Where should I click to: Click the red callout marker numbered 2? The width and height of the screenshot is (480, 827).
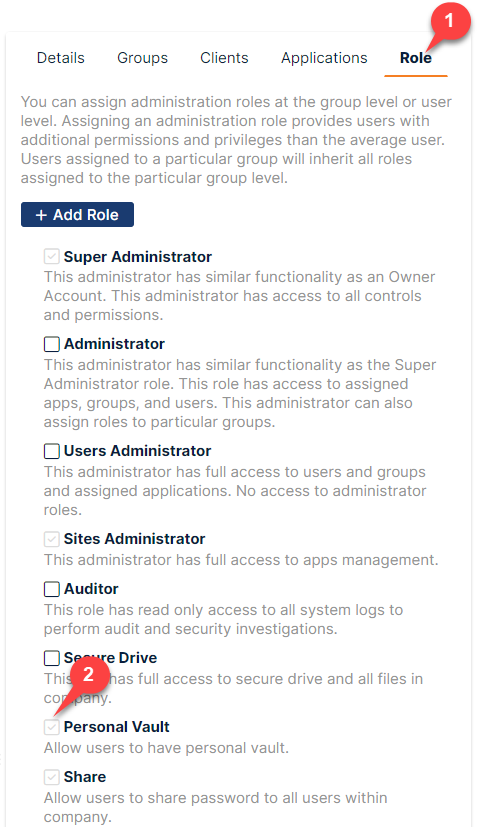89,675
